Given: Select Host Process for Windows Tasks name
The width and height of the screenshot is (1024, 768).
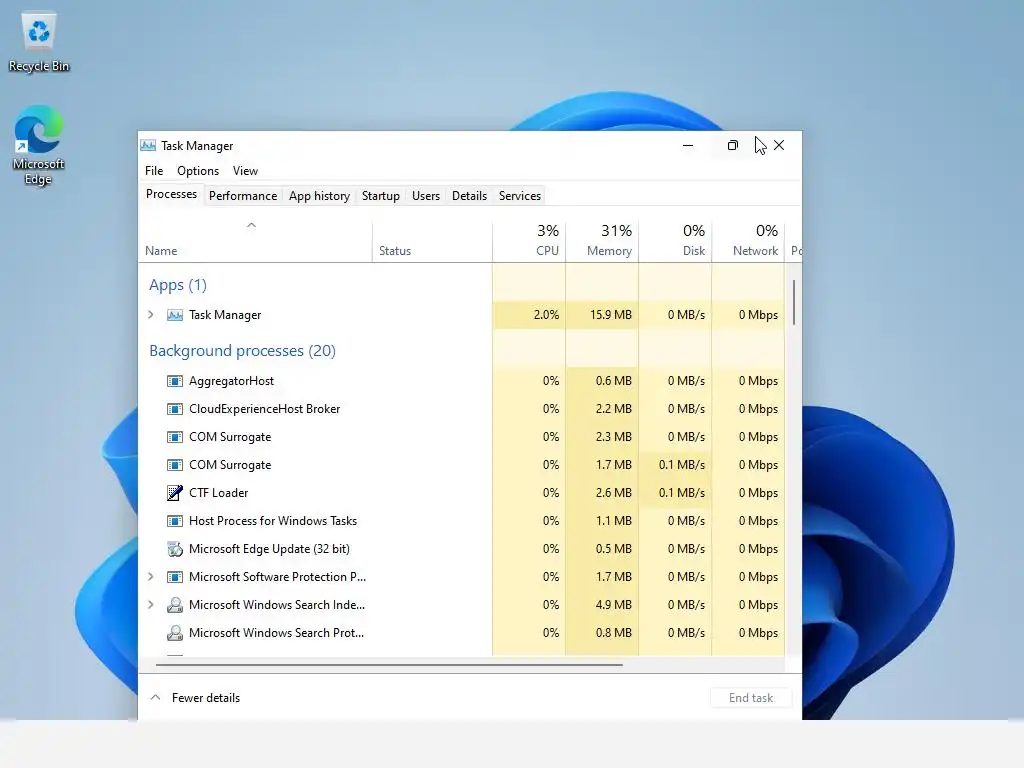Looking at the screenshot, I should click(x=273, y=521).
